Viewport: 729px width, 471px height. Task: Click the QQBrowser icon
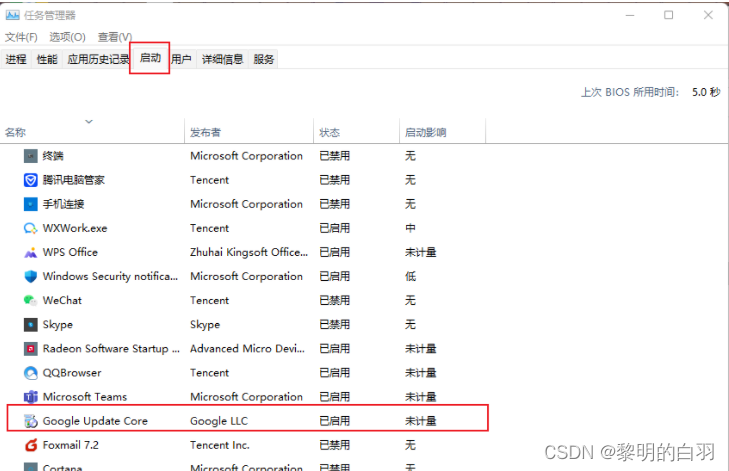click(30, 373)
